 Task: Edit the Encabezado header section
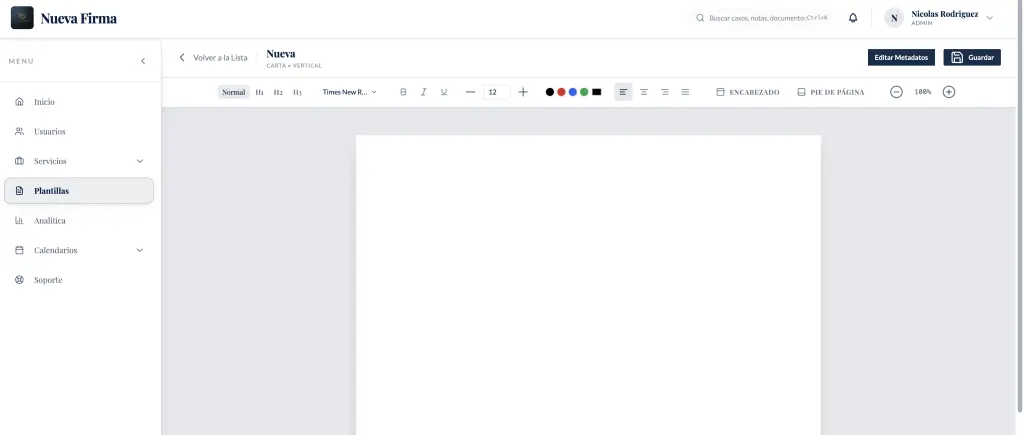click(748, 92)
